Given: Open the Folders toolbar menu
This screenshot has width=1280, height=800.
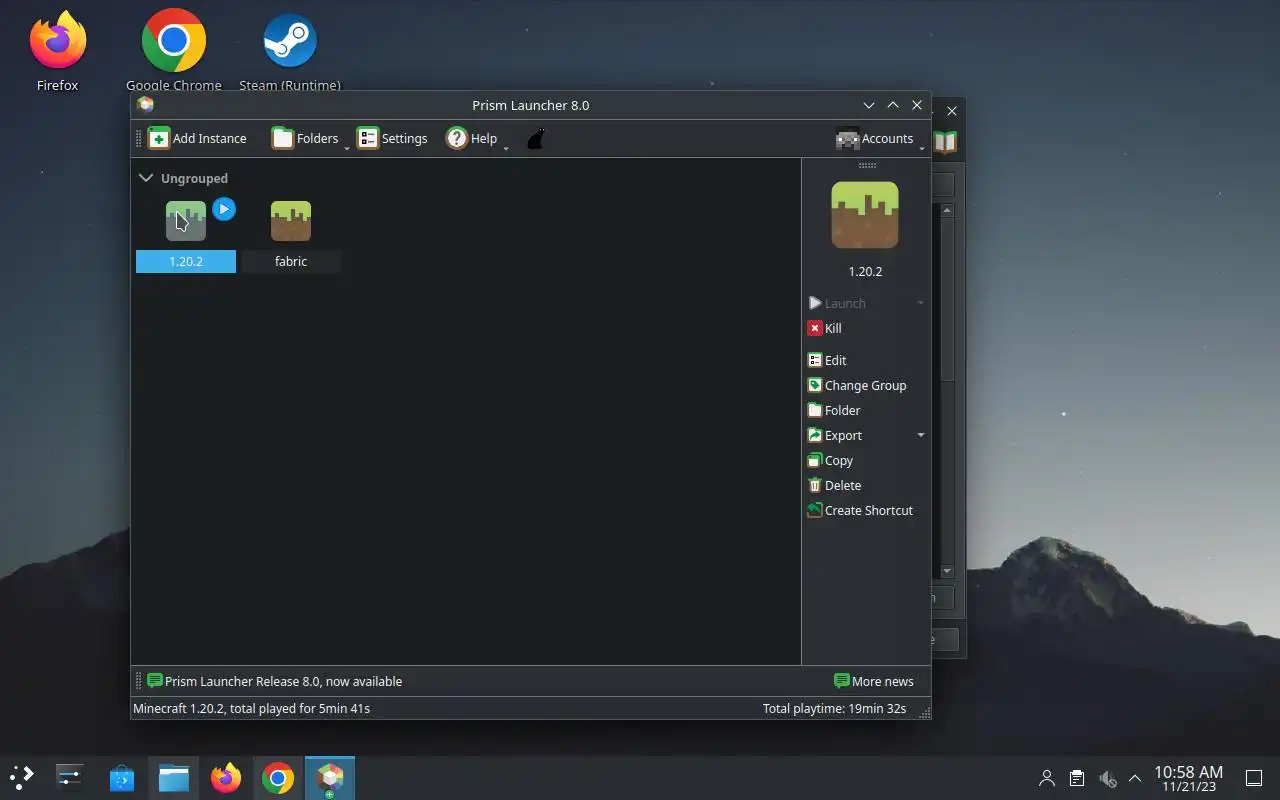Looking at the screenshot, I should pos(305,139).
